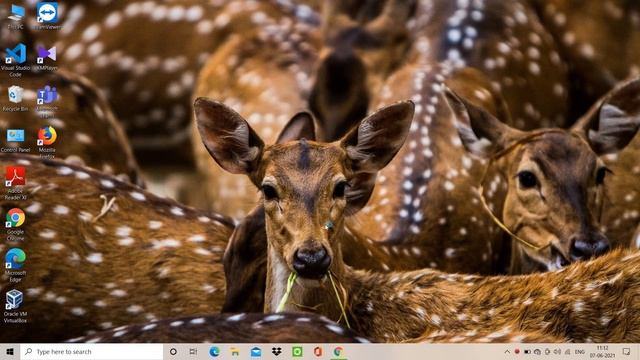
Task: Open the green square app on taskbar
Action: [x=297, y=352]
